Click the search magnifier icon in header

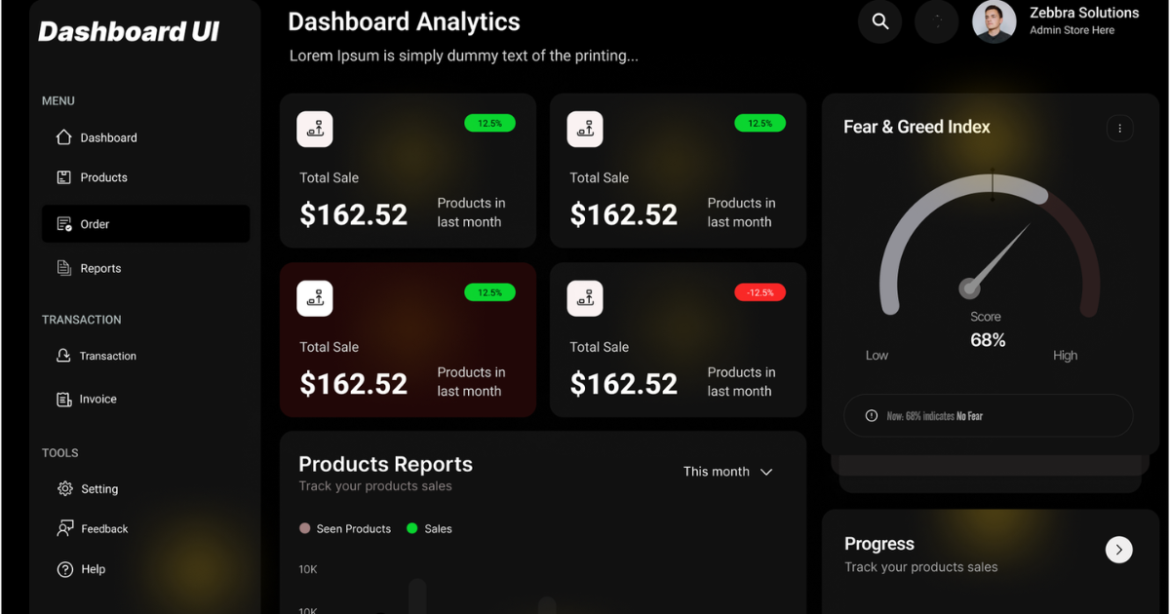click(x=880, y=22)
